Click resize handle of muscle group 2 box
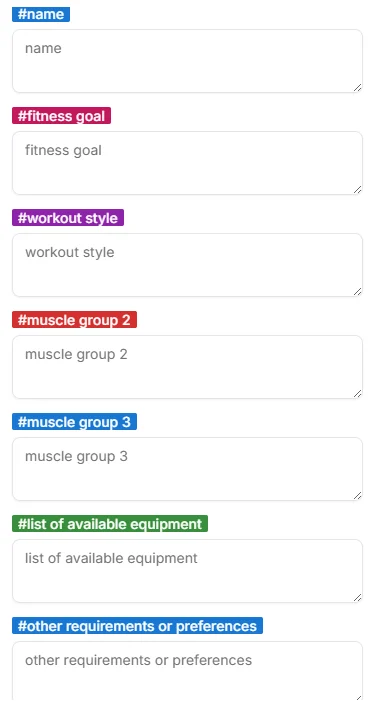Screen dimensions: 369x715 click(358, 394)
